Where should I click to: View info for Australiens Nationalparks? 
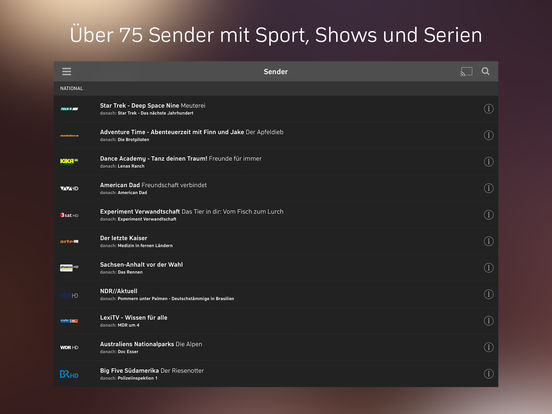tap(488, 347)
